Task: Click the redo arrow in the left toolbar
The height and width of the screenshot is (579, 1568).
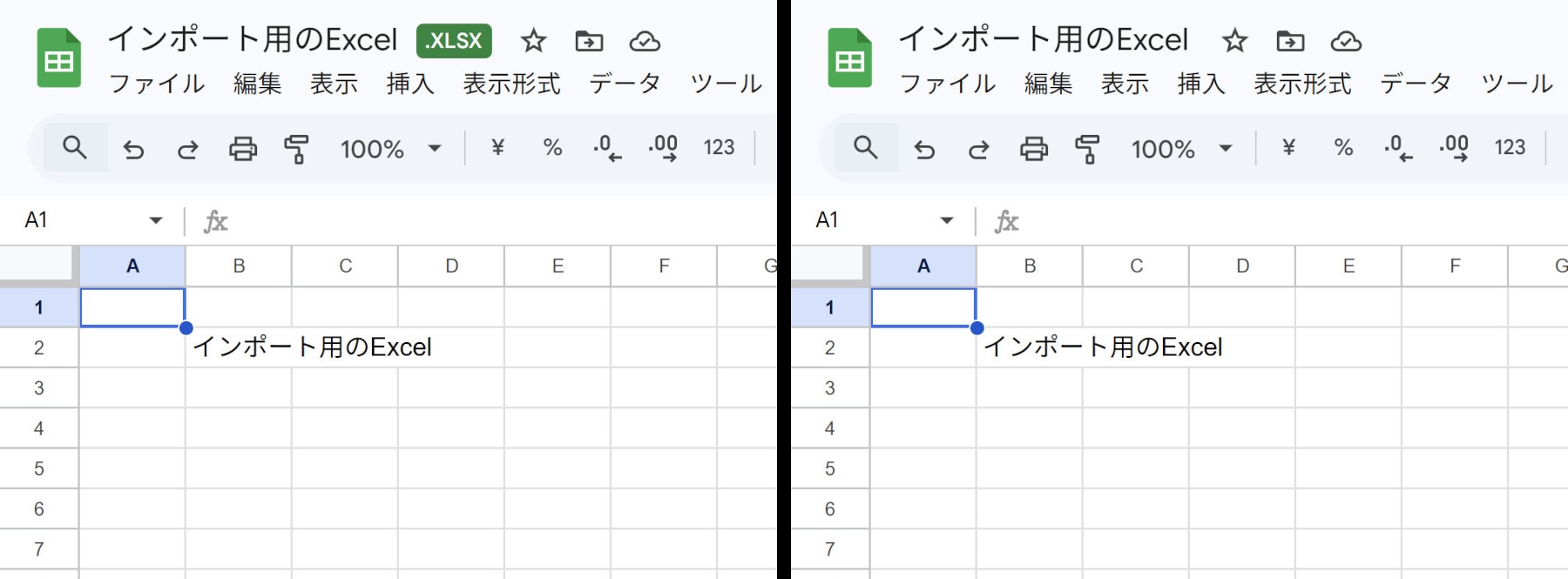Action: click(188, 150)
